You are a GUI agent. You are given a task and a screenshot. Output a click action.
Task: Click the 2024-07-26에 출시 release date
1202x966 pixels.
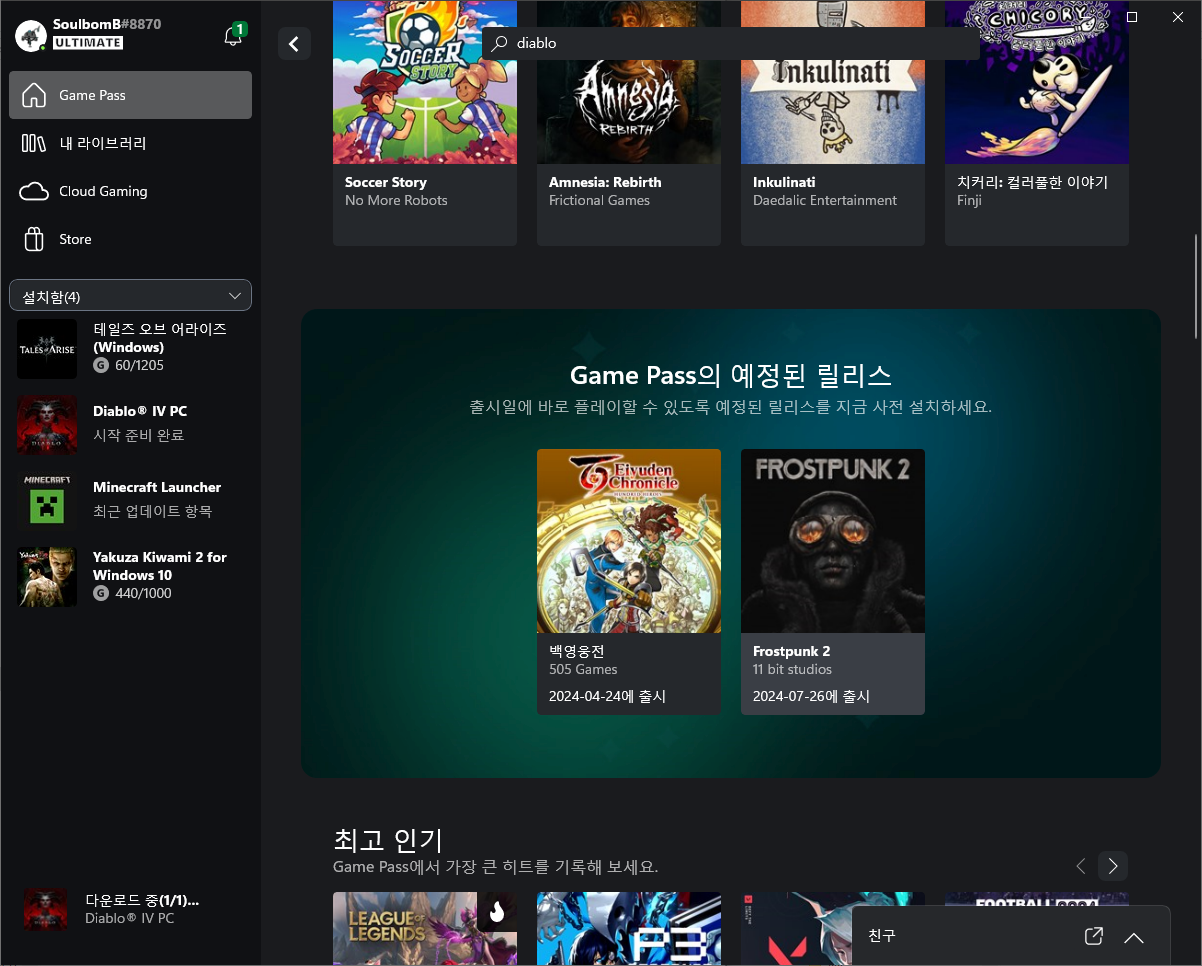tap(811, 696)
